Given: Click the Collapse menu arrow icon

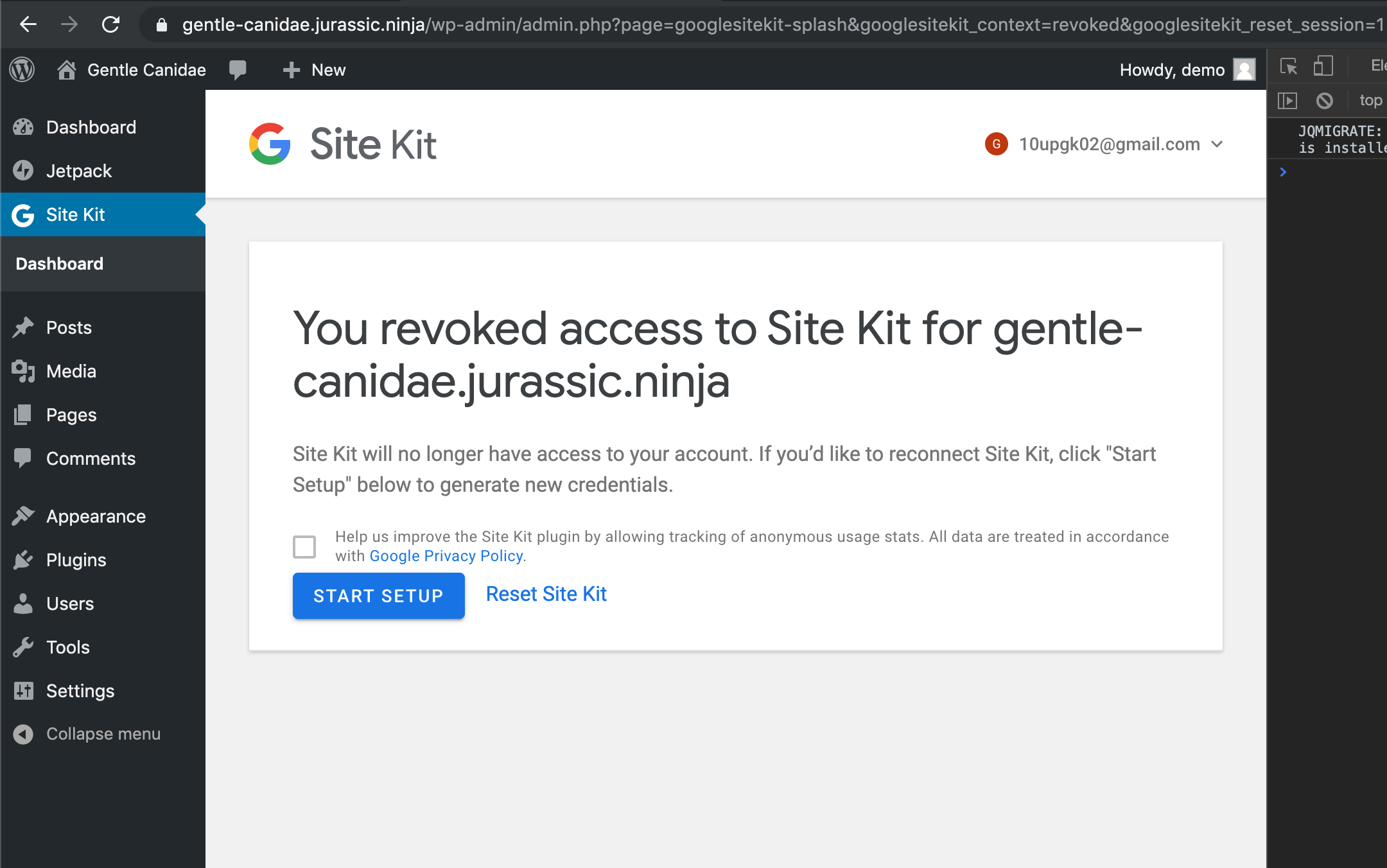Looking at the screenshot, I should [x=23, y=734].
